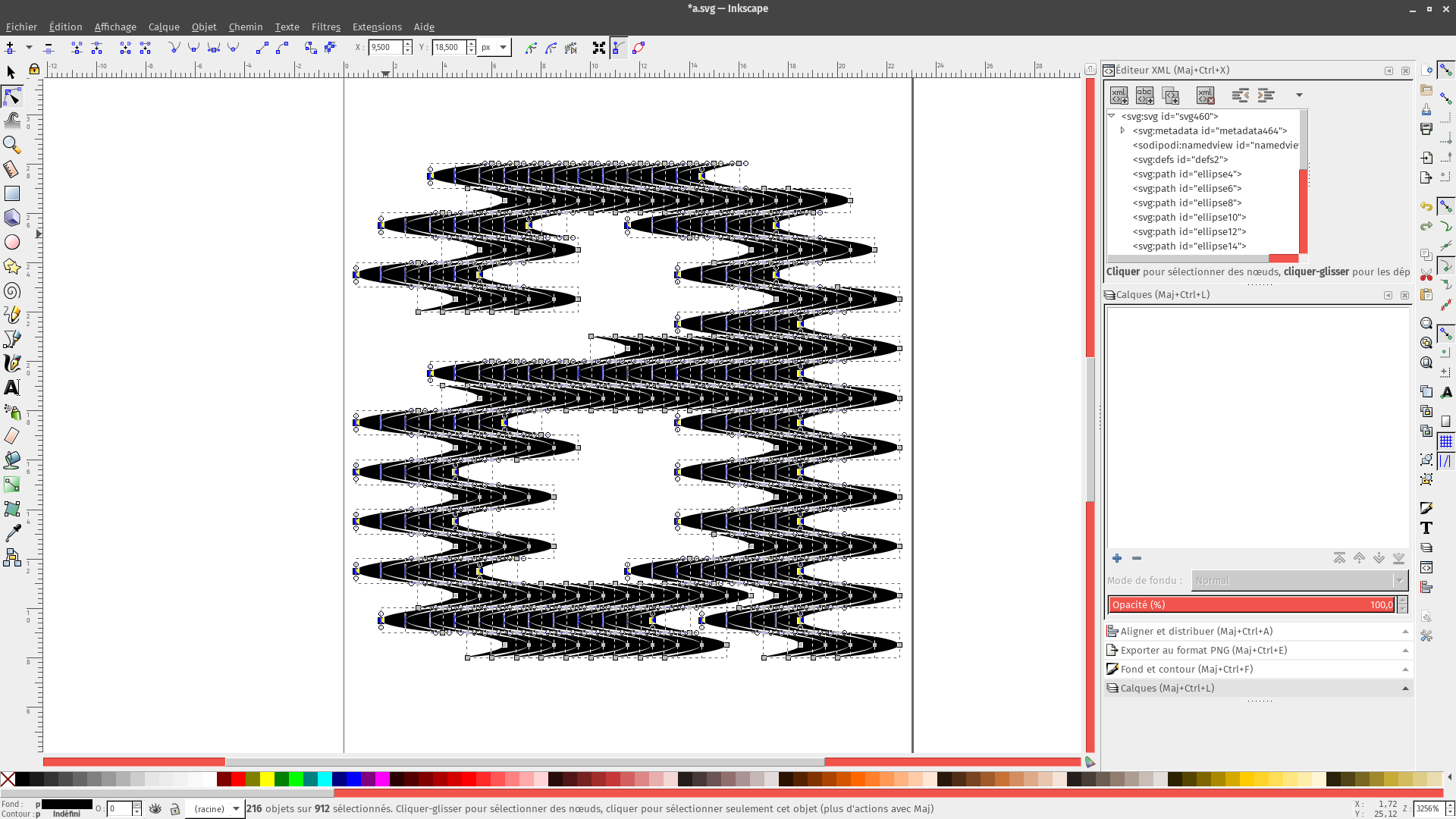
Task: Select the Spiral tool
Action: 11,291
